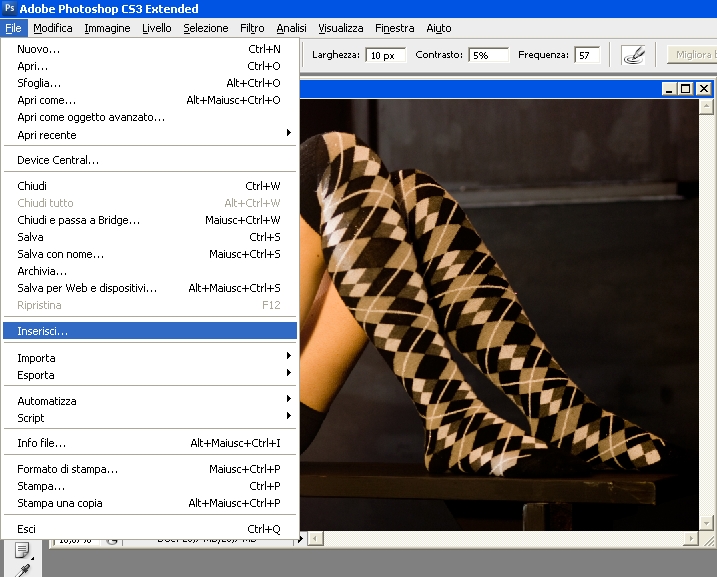The height and width of the screenshot is (577, 717).
Task: Click the Photoshop Ps logo icon
Action: pos(9,8)
